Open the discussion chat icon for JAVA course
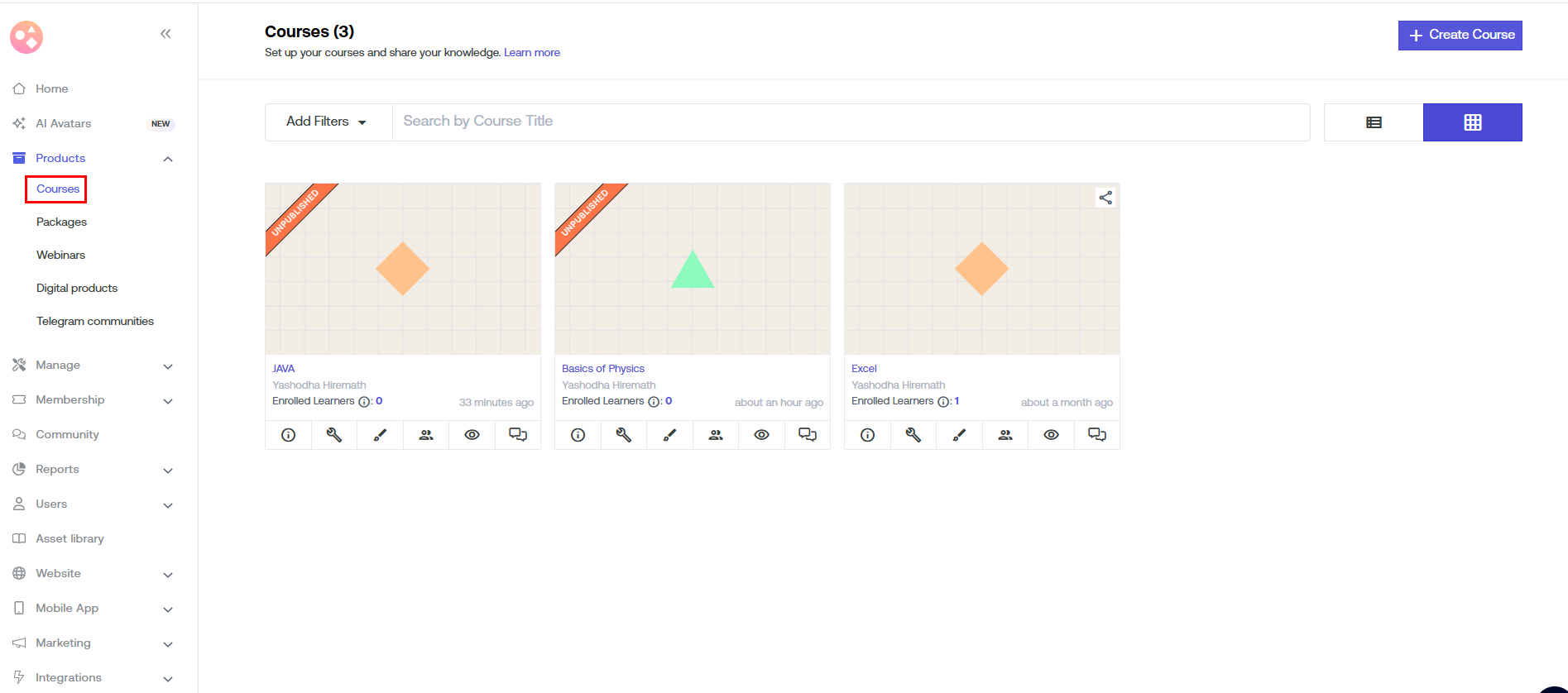1568x693 pixels. (518, 435)
